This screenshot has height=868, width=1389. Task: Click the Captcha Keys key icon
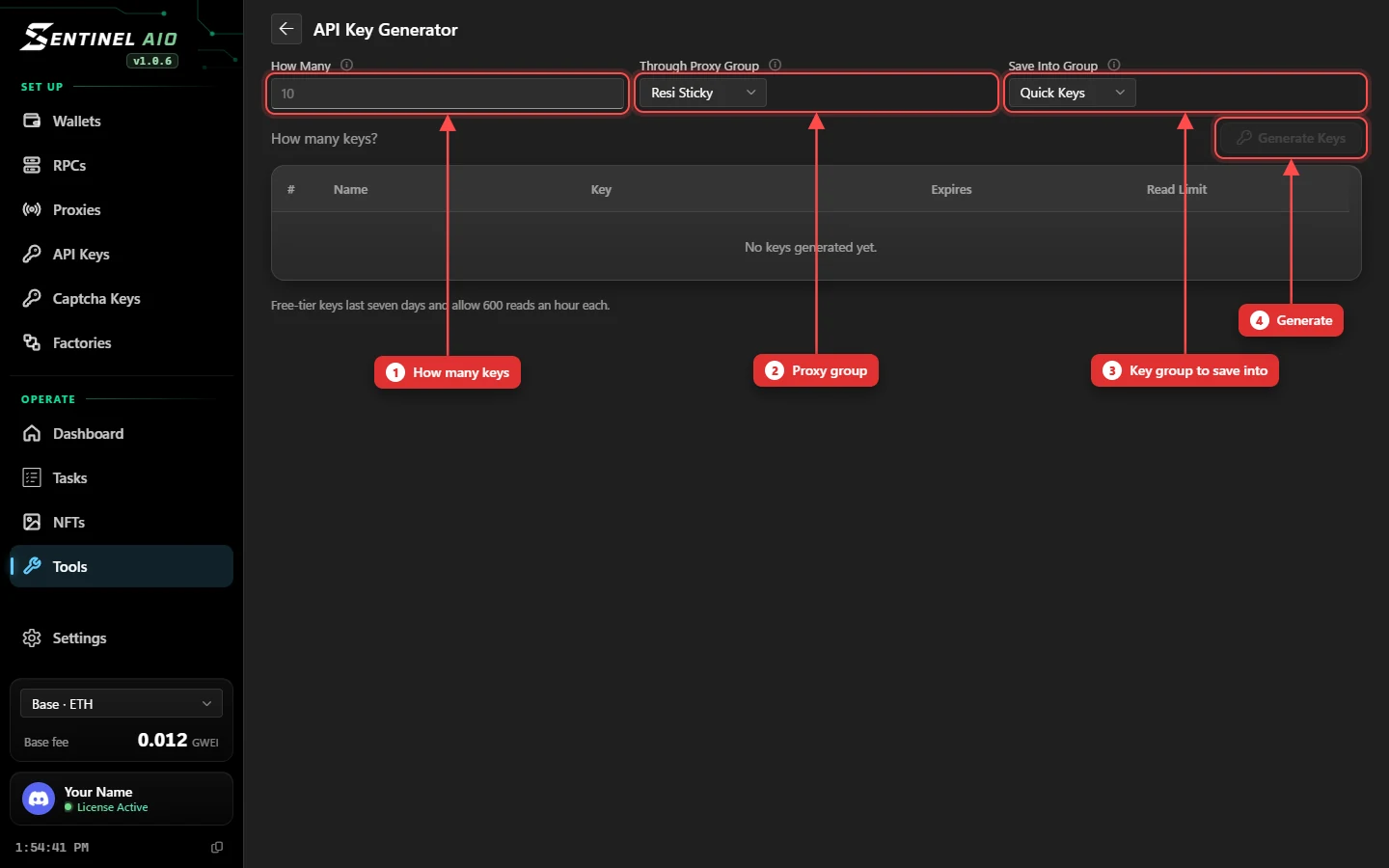(x=32, y=298)
